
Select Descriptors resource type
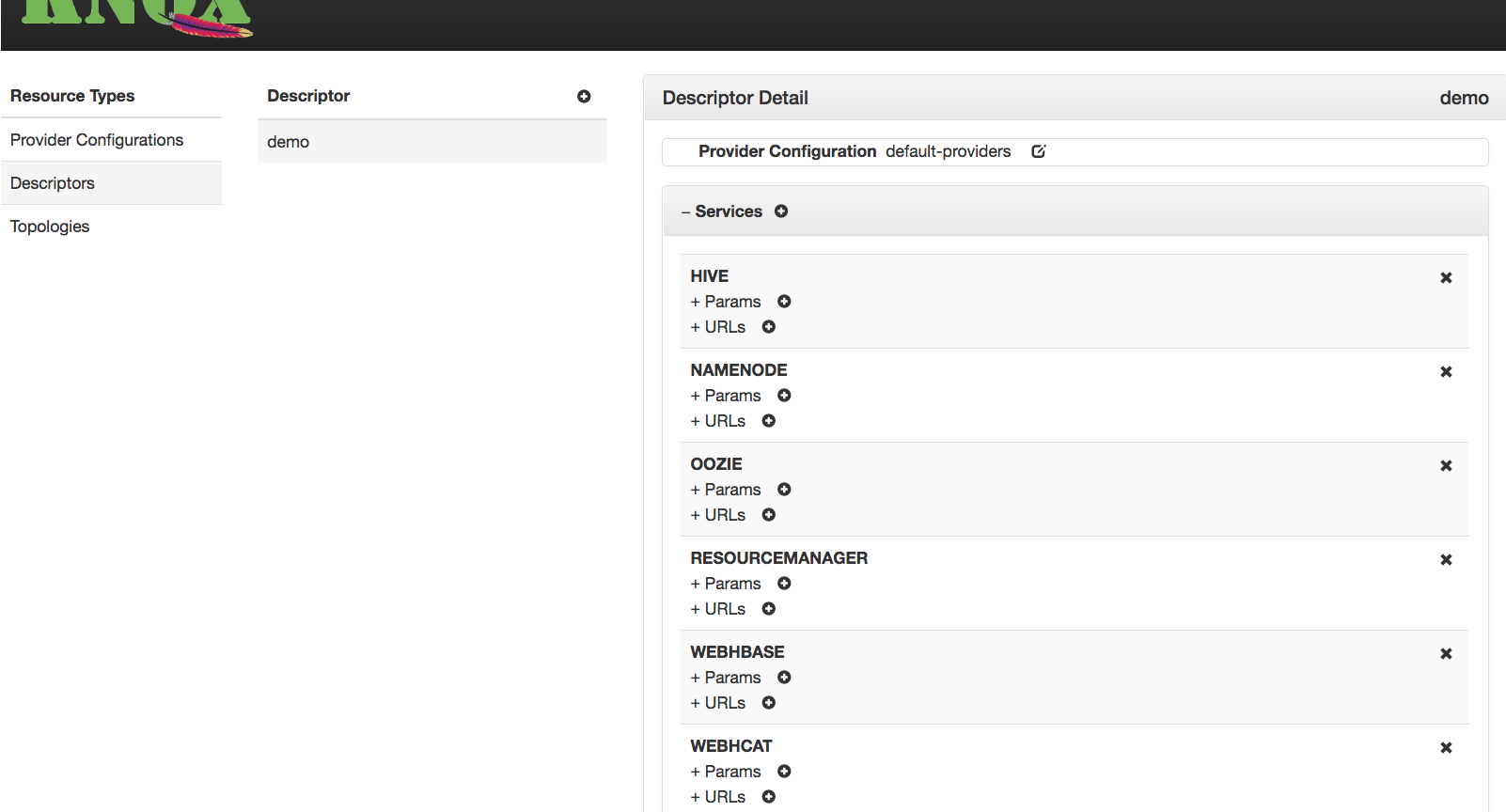(x=53, y=183)
